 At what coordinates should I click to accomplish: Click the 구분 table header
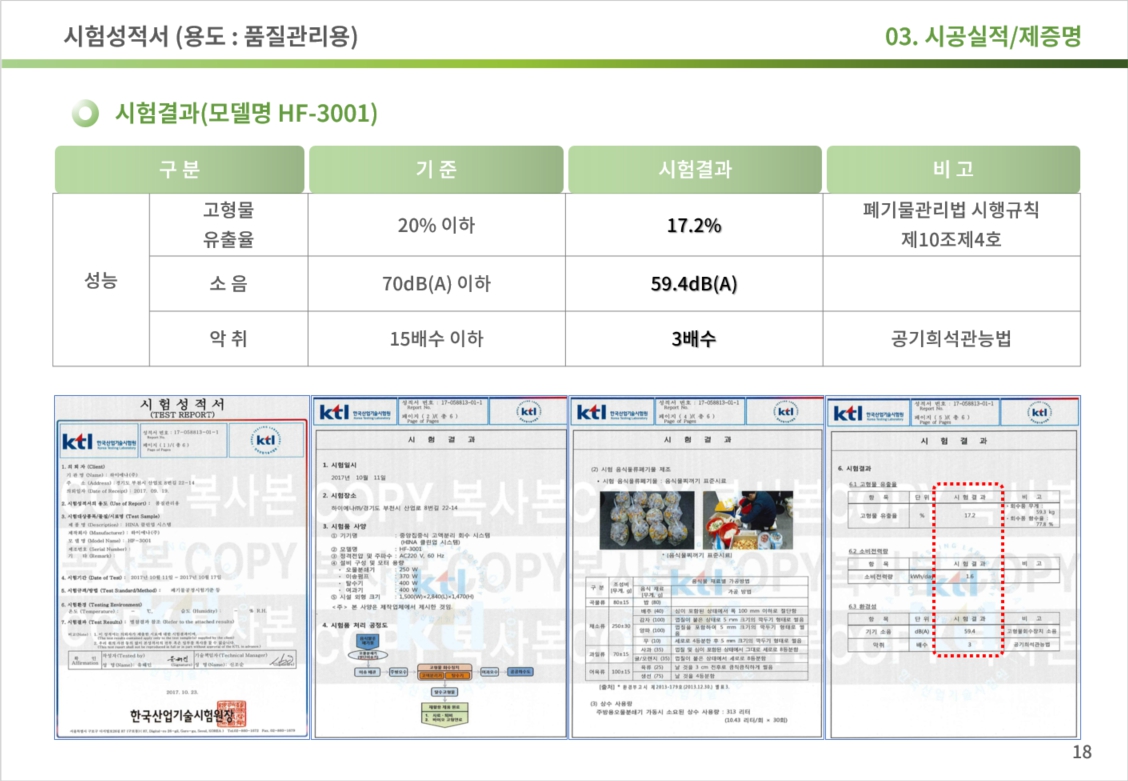pos(179,169)
